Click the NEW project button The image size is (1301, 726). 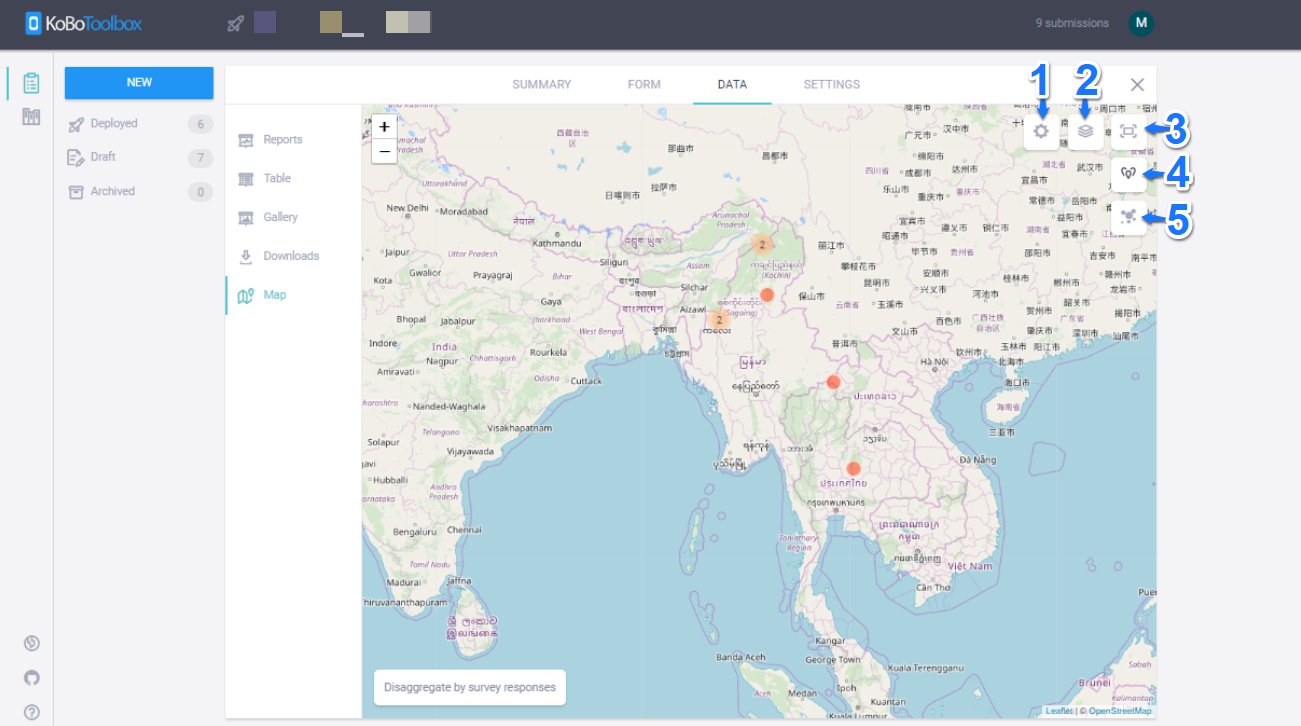point(139,83)
